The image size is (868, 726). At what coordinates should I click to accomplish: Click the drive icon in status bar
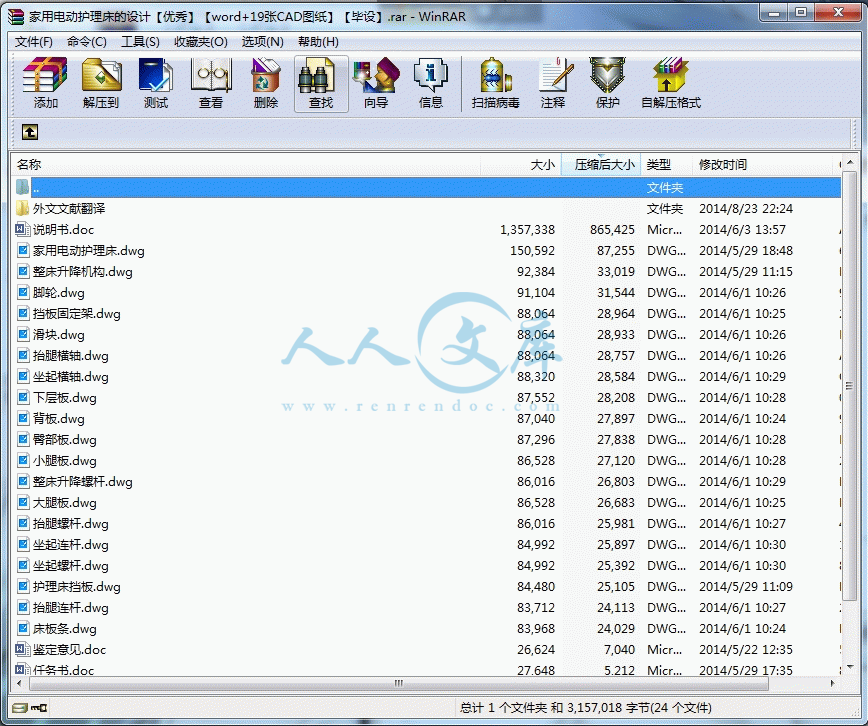click(20, 708)
